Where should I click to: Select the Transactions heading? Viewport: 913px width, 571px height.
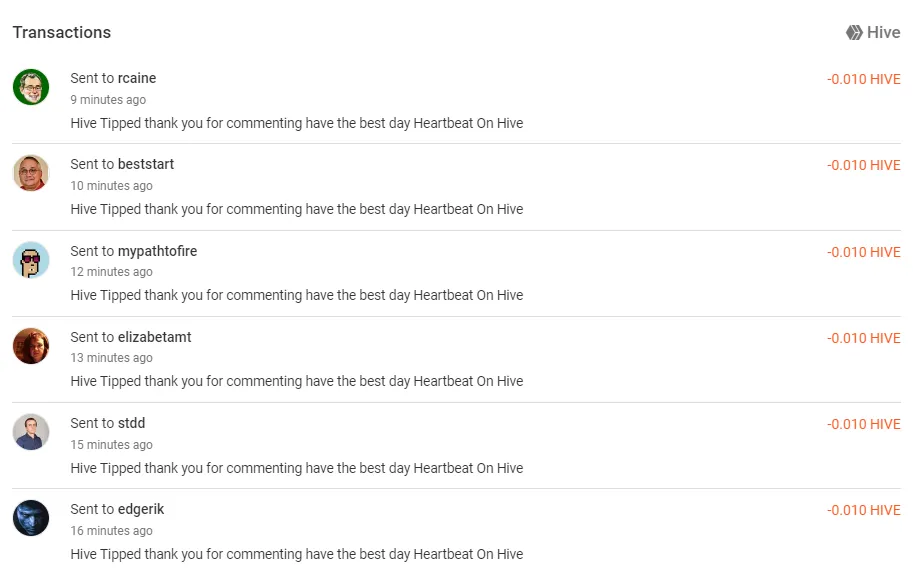(62, 33)
